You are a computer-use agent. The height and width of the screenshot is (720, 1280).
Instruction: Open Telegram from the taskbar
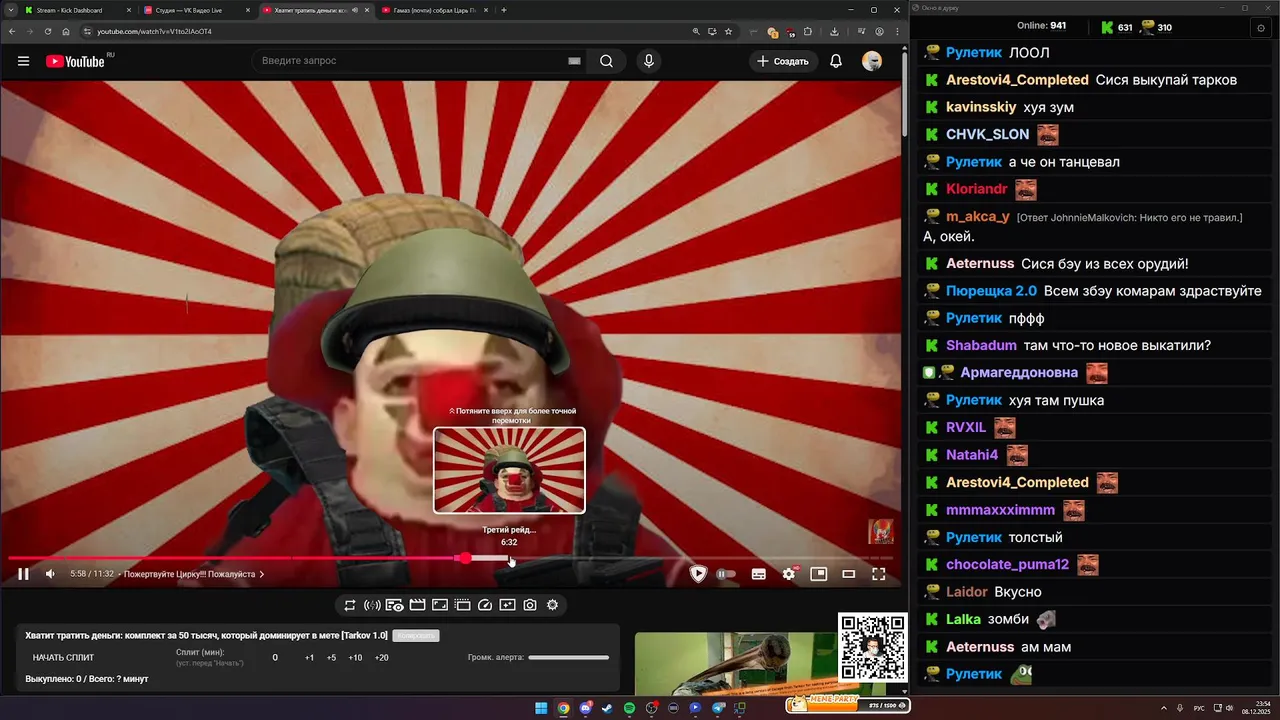[x=717, y=708]
